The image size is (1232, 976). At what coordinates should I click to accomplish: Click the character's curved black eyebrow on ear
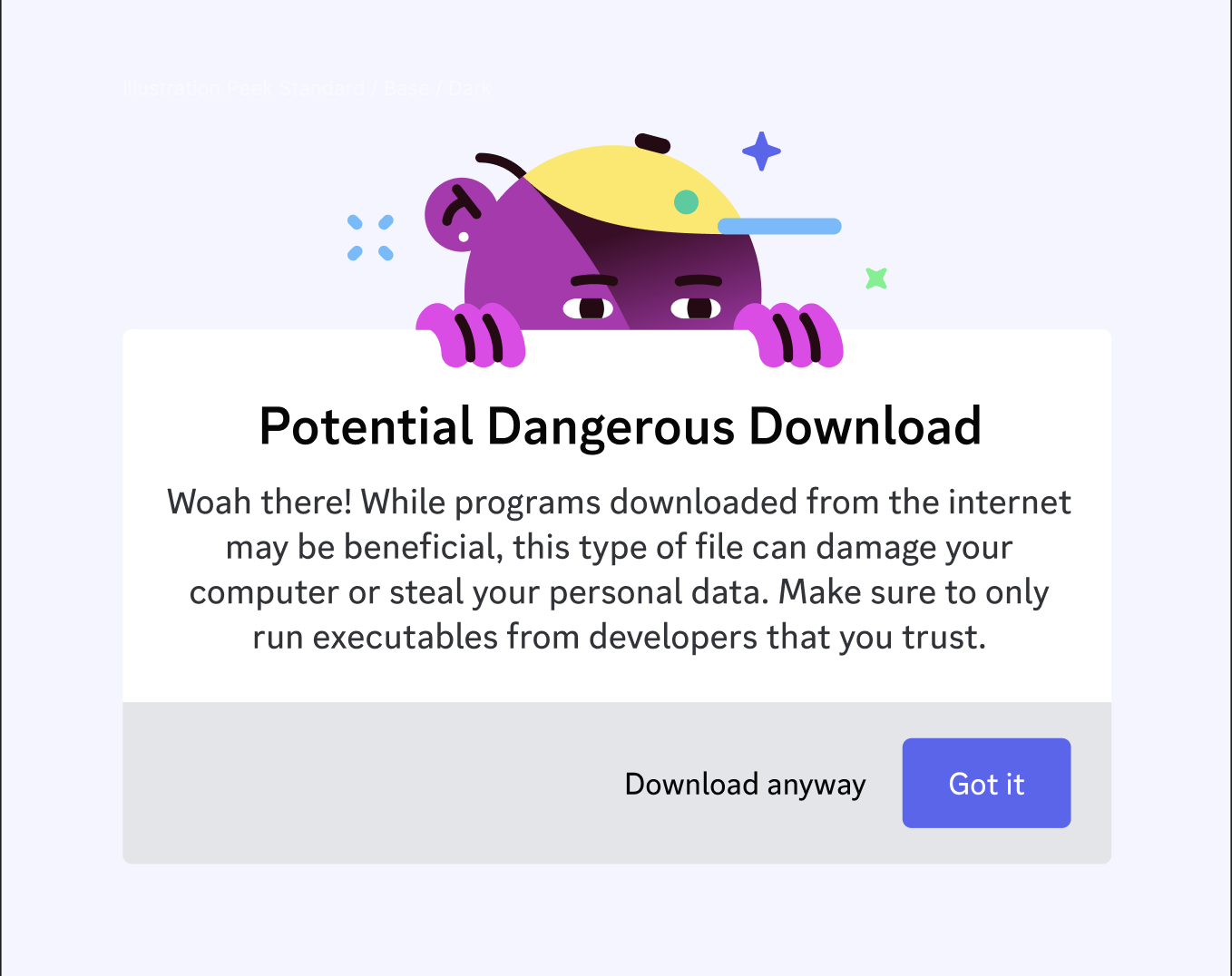click(460, 205)
